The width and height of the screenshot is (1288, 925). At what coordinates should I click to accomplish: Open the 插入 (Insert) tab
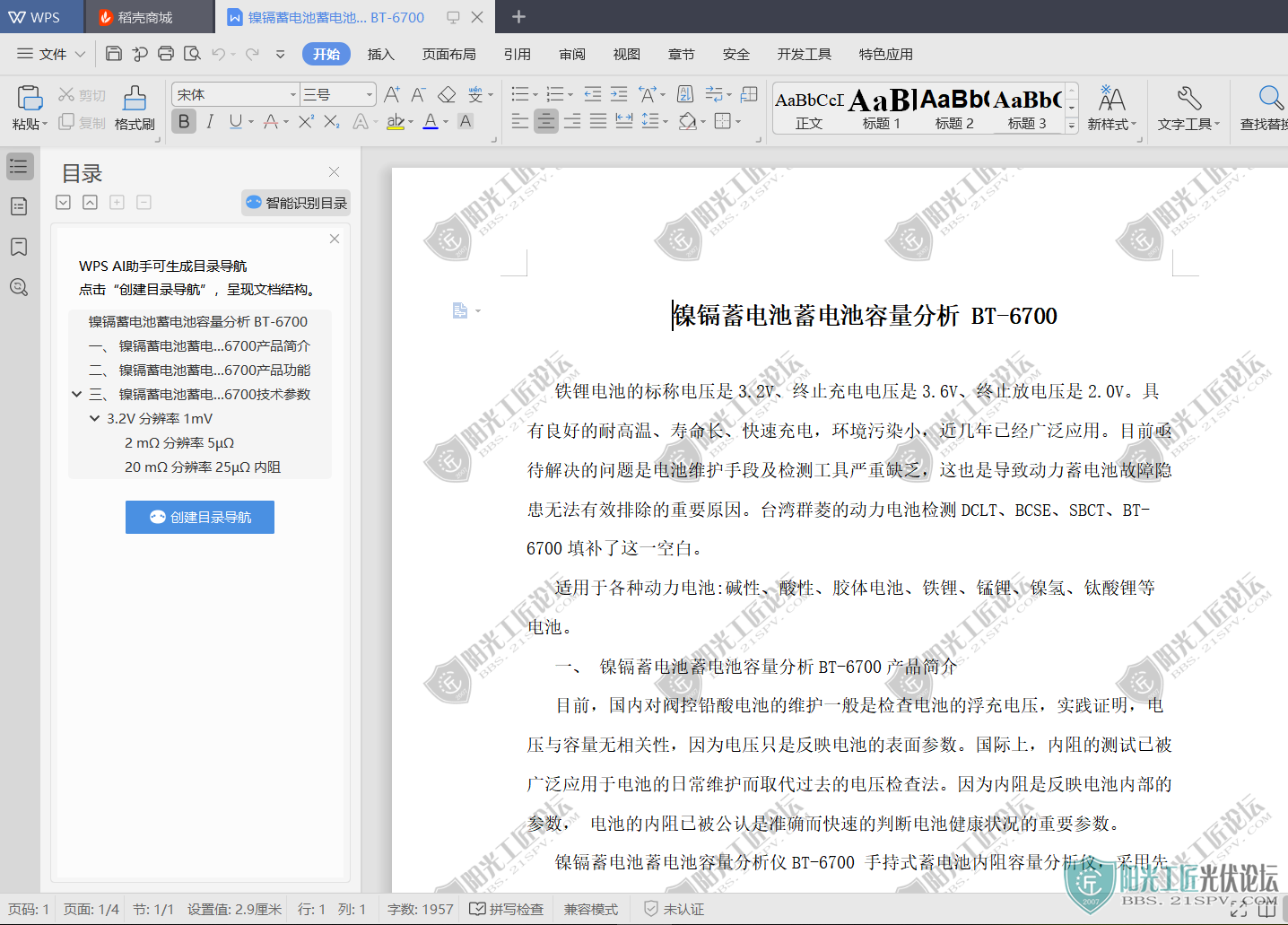tap(381, 54)
